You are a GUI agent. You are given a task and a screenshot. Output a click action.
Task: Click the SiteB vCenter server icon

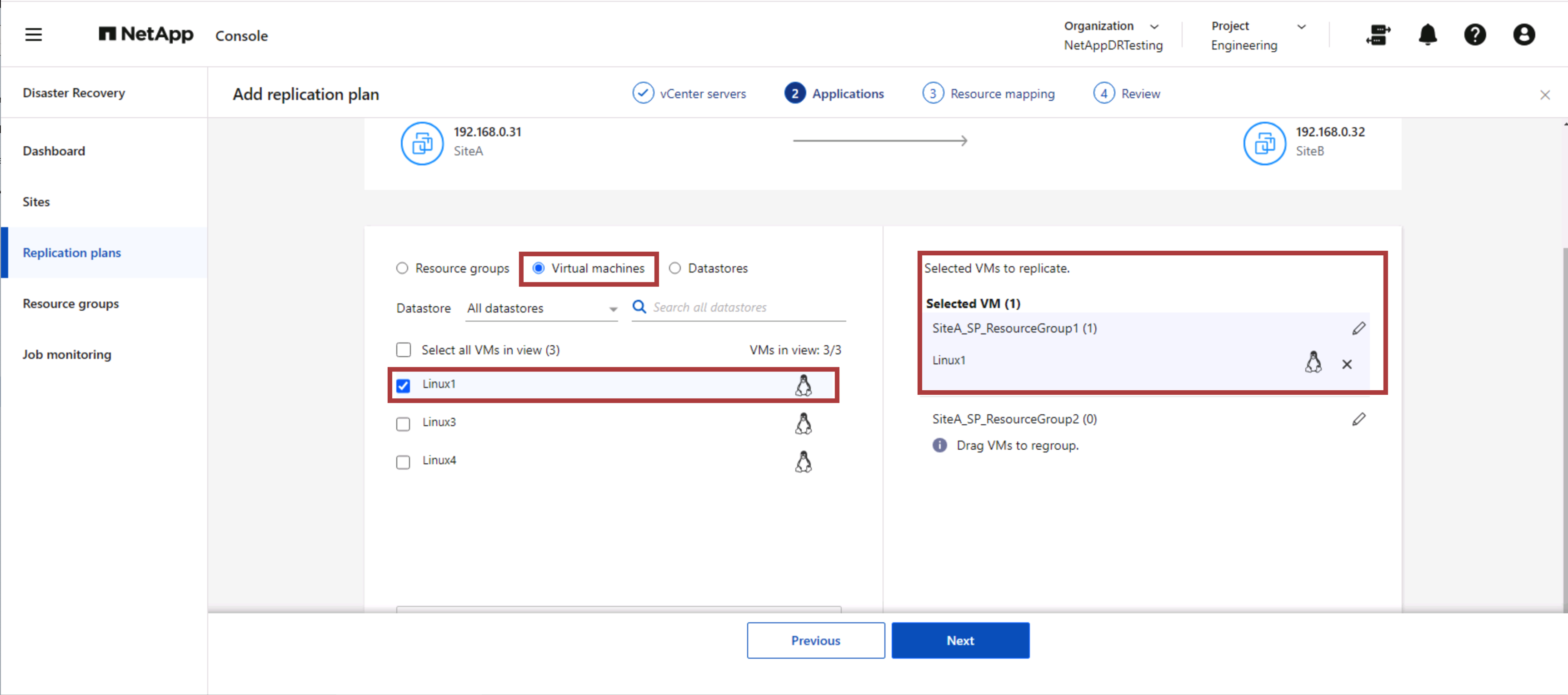[1265, 143]
